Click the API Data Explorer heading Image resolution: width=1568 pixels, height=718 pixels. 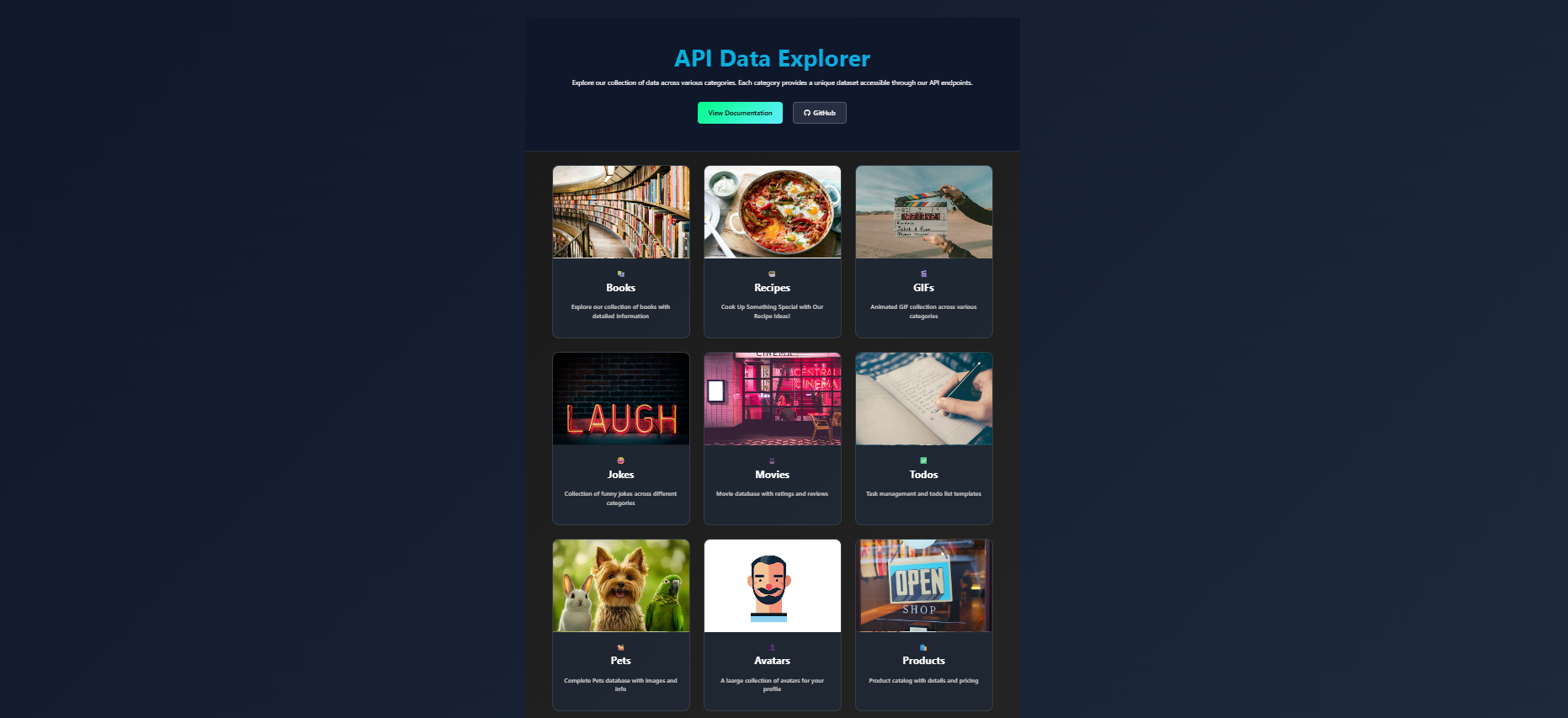773,58
